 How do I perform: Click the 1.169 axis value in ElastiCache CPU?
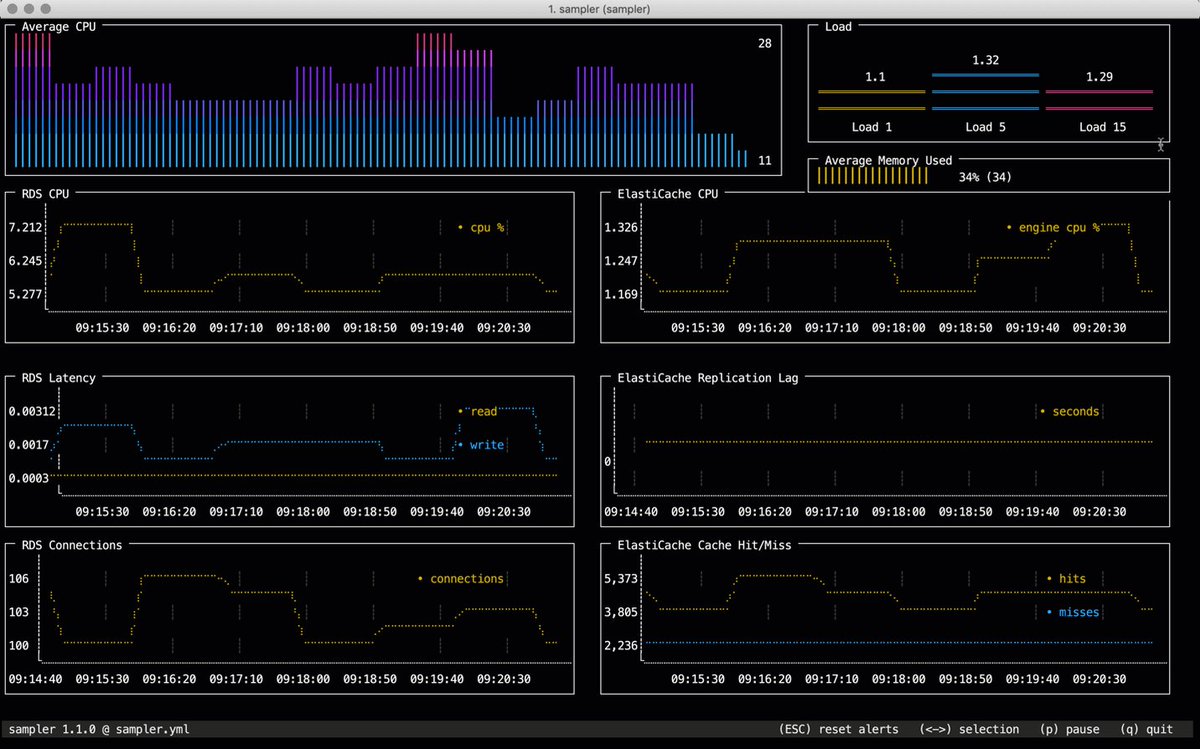(x=621, y=294)
